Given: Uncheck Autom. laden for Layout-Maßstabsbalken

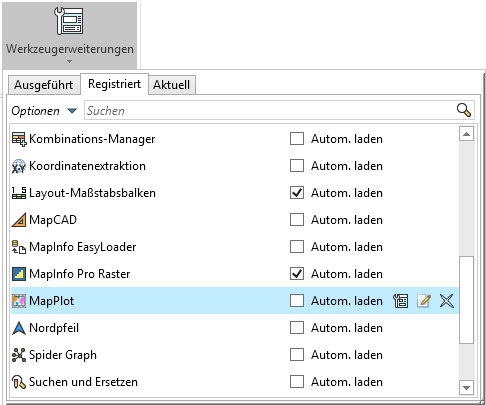Looking at the screenshot, I should 297,193.
